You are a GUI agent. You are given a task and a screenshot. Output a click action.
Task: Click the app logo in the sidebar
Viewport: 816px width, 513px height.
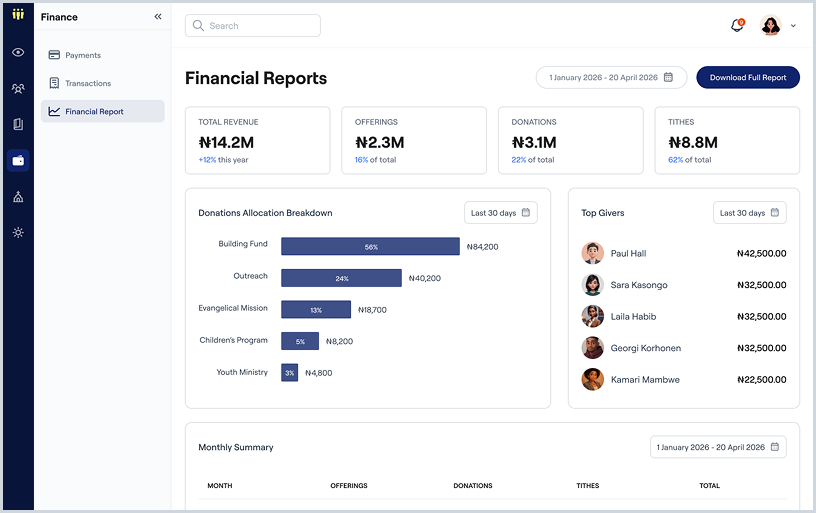click(x=18, y=14)
